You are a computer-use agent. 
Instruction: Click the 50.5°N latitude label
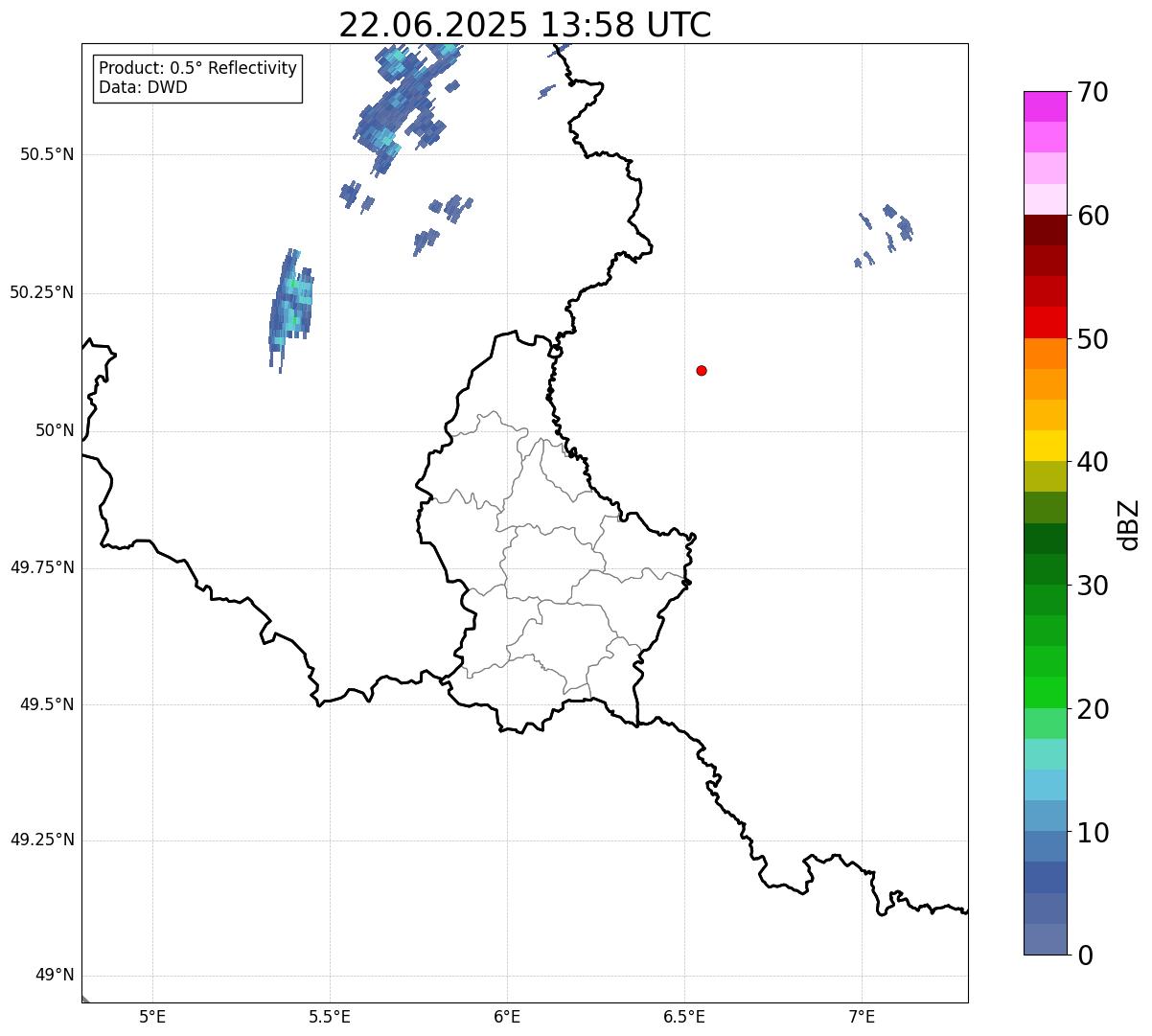click(47, 154)
